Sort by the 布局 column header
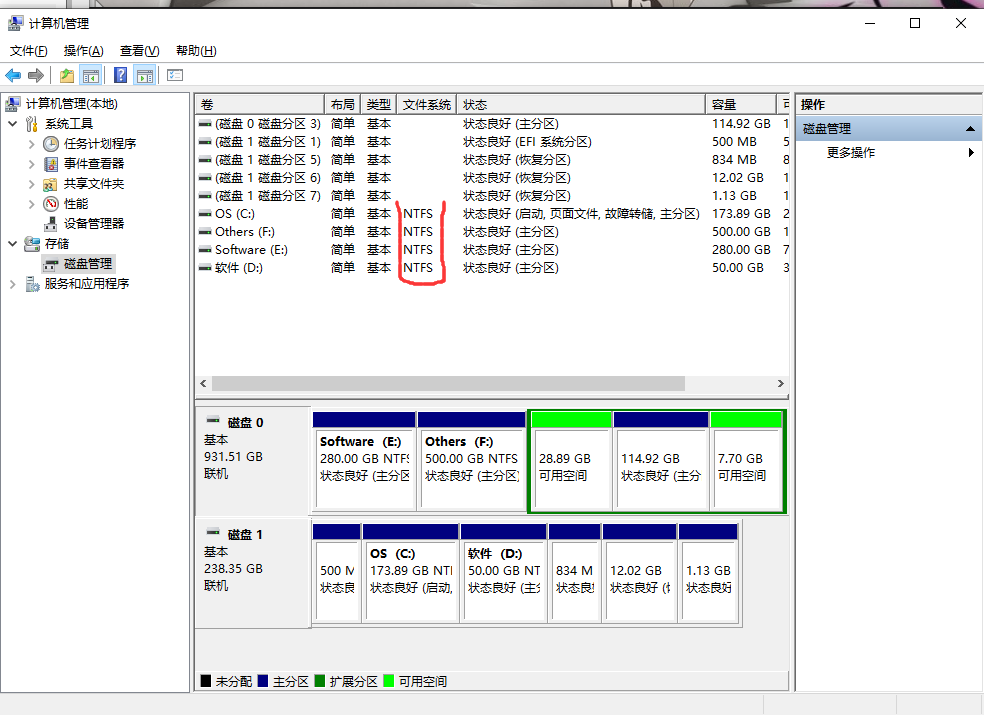This screenshot has height=715, width=984. point(343,104)
